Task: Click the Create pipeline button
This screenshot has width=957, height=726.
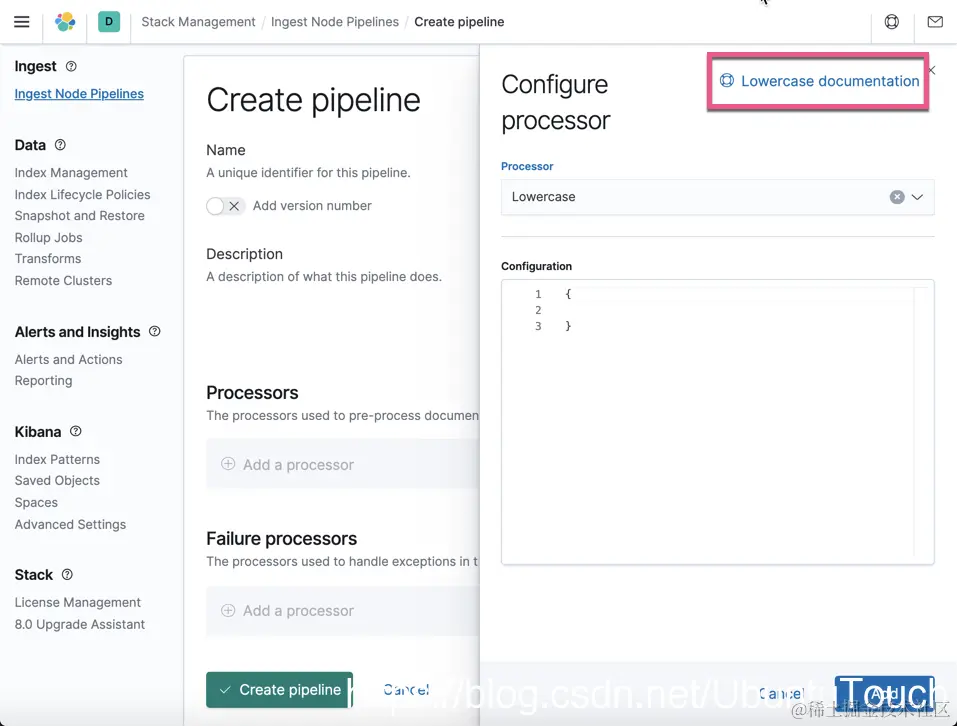Action: click(x=280, y=690)
